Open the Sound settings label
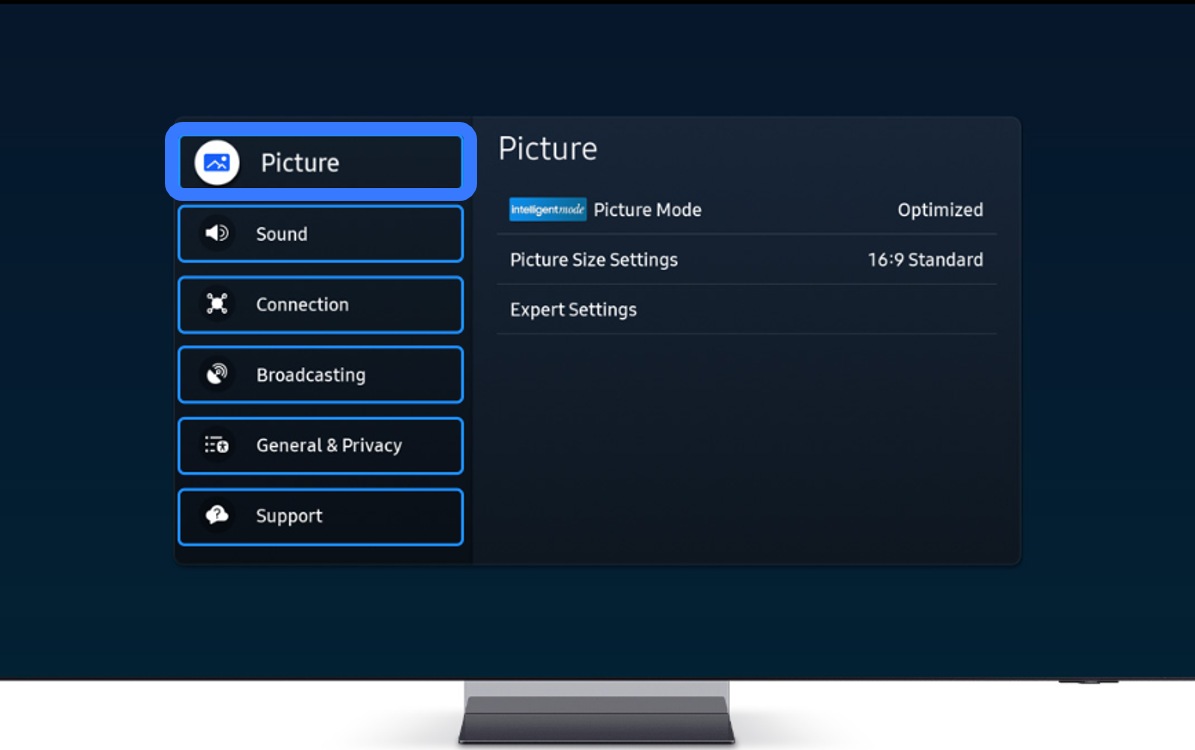 click(281, 234)
